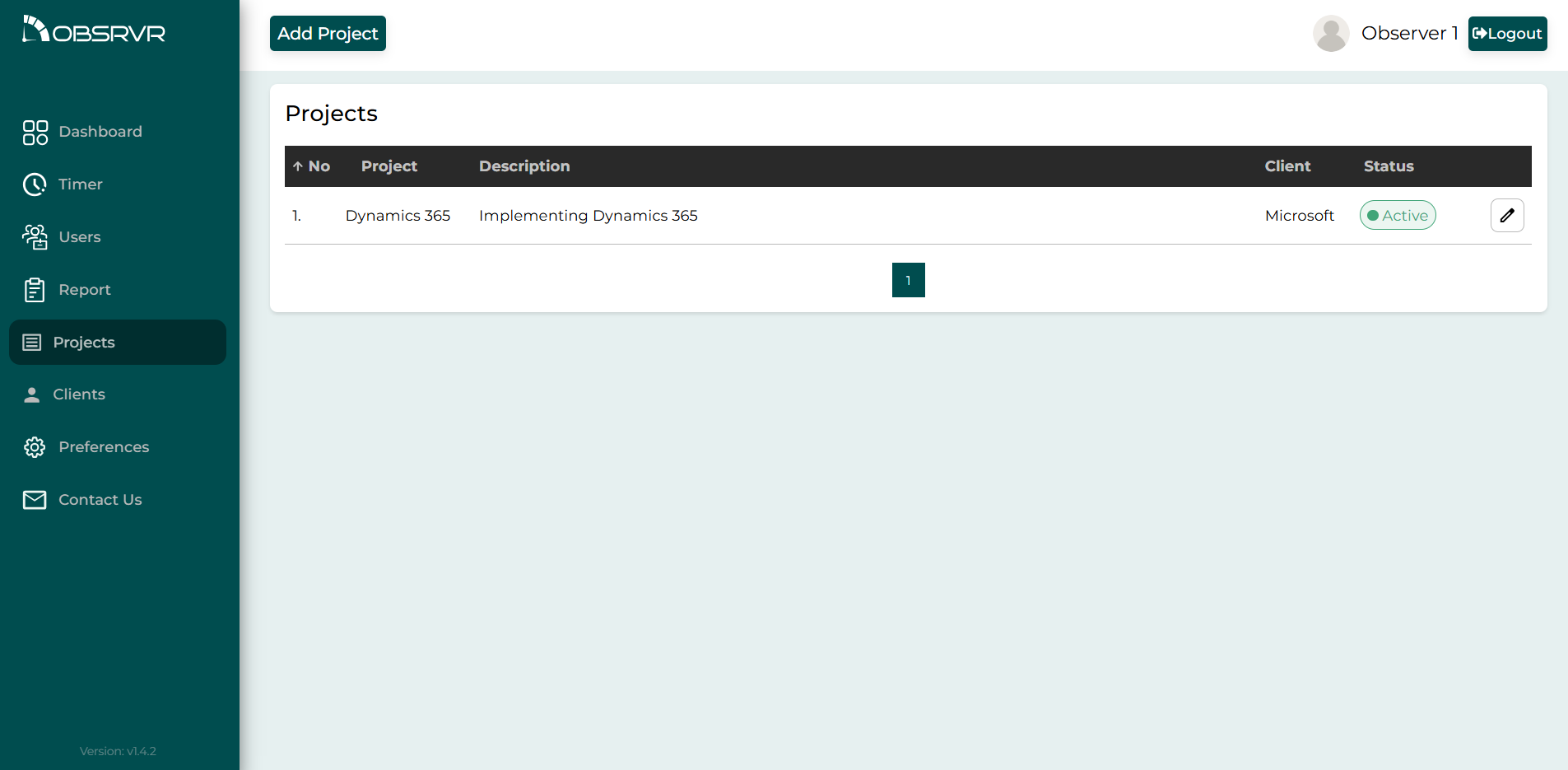Click the Active status badge

pyautogui.click(x=1397, y=216)
